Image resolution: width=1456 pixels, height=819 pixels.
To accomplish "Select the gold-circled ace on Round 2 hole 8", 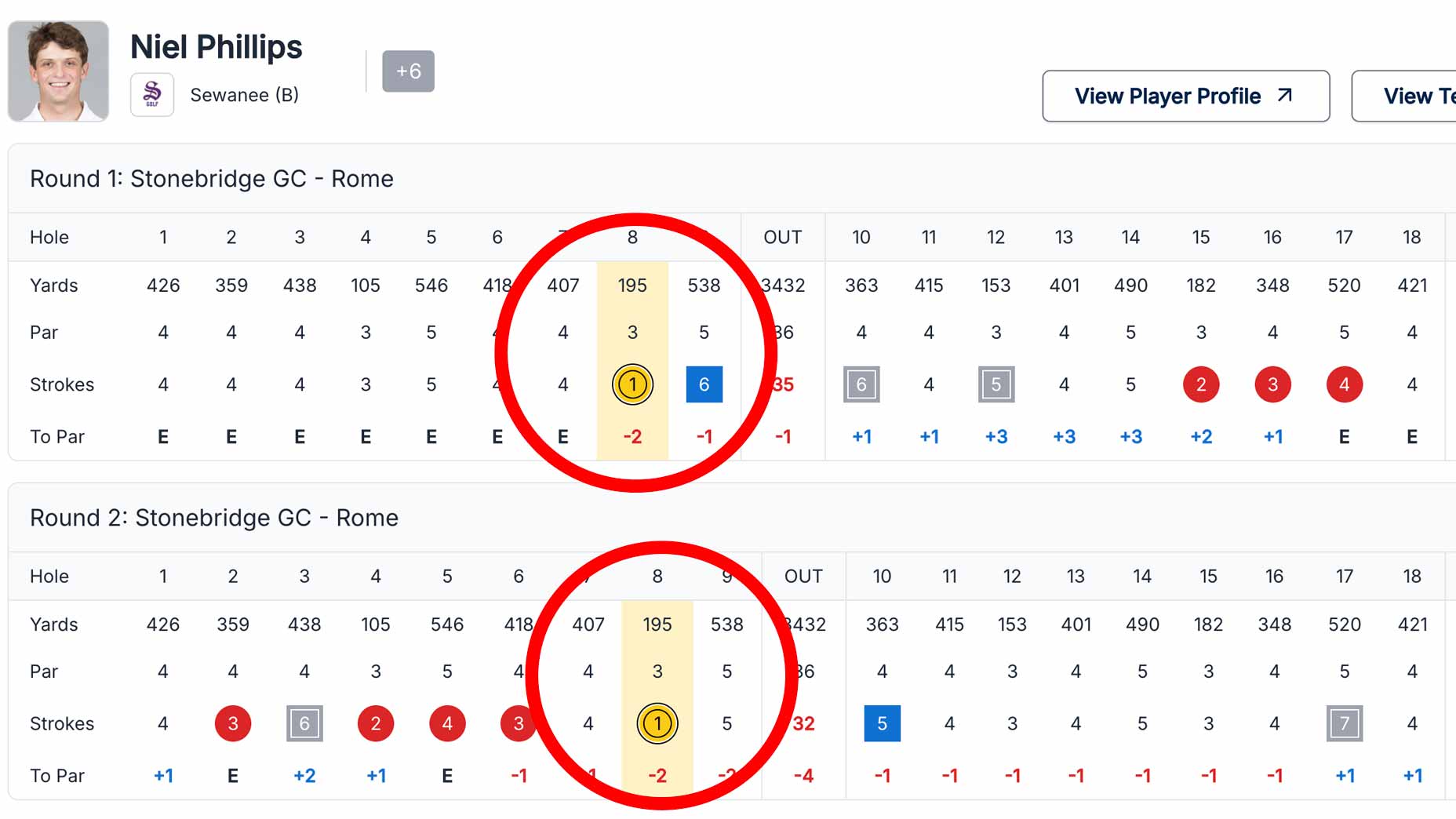I will (x=657, y=723).
